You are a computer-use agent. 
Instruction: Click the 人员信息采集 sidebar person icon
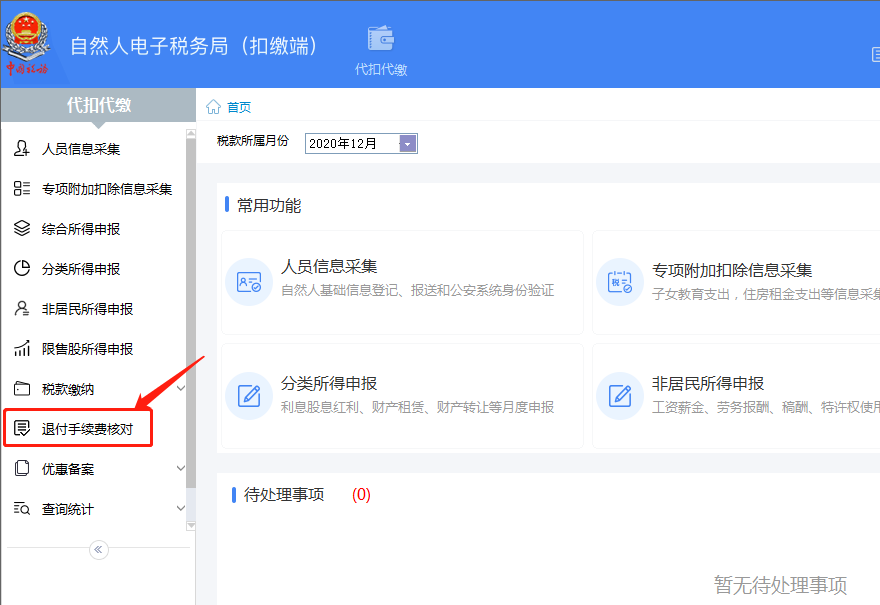tap(21, 149)
